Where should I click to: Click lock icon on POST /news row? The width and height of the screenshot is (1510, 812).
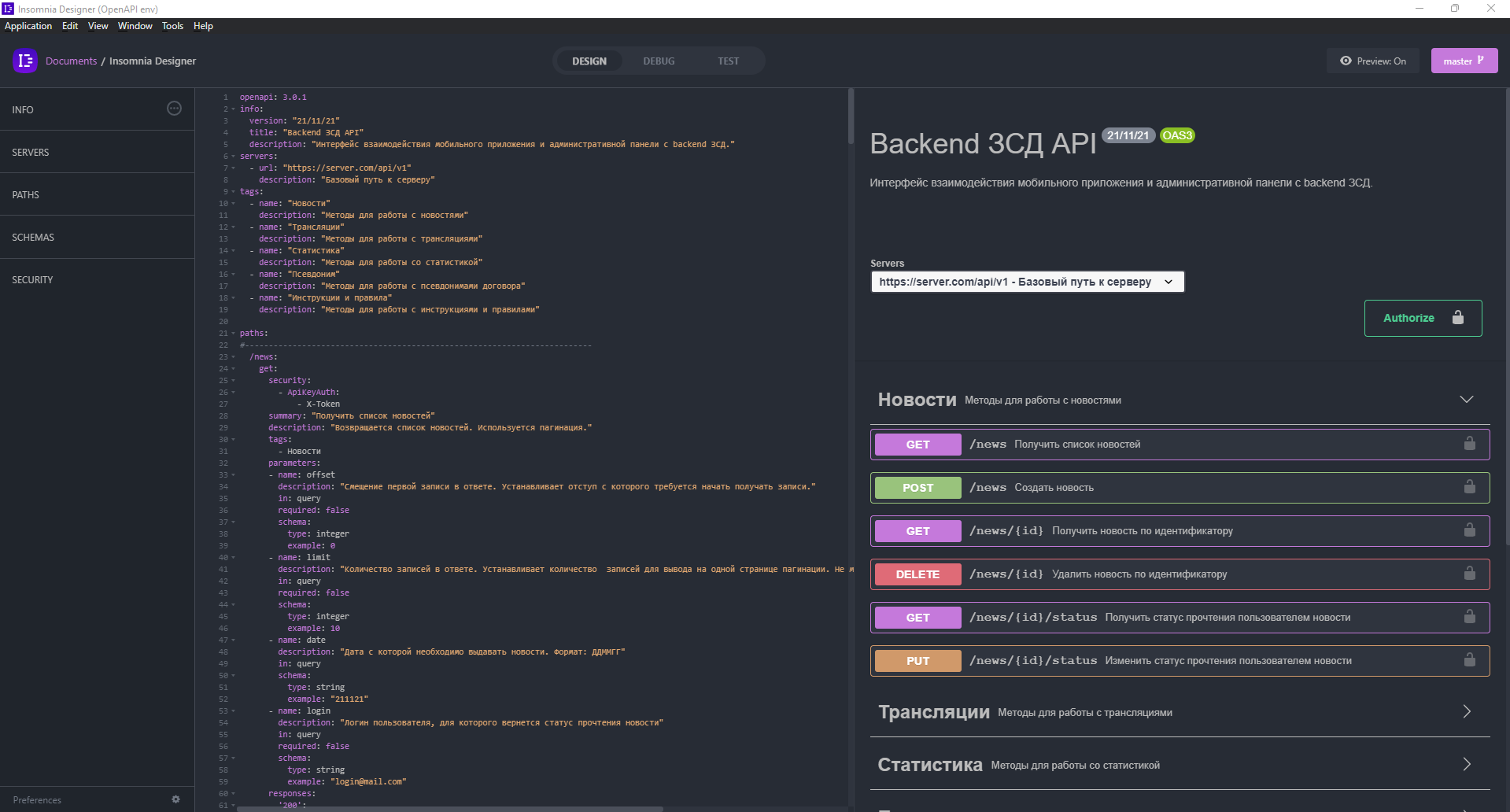(x=1469, y=487)
